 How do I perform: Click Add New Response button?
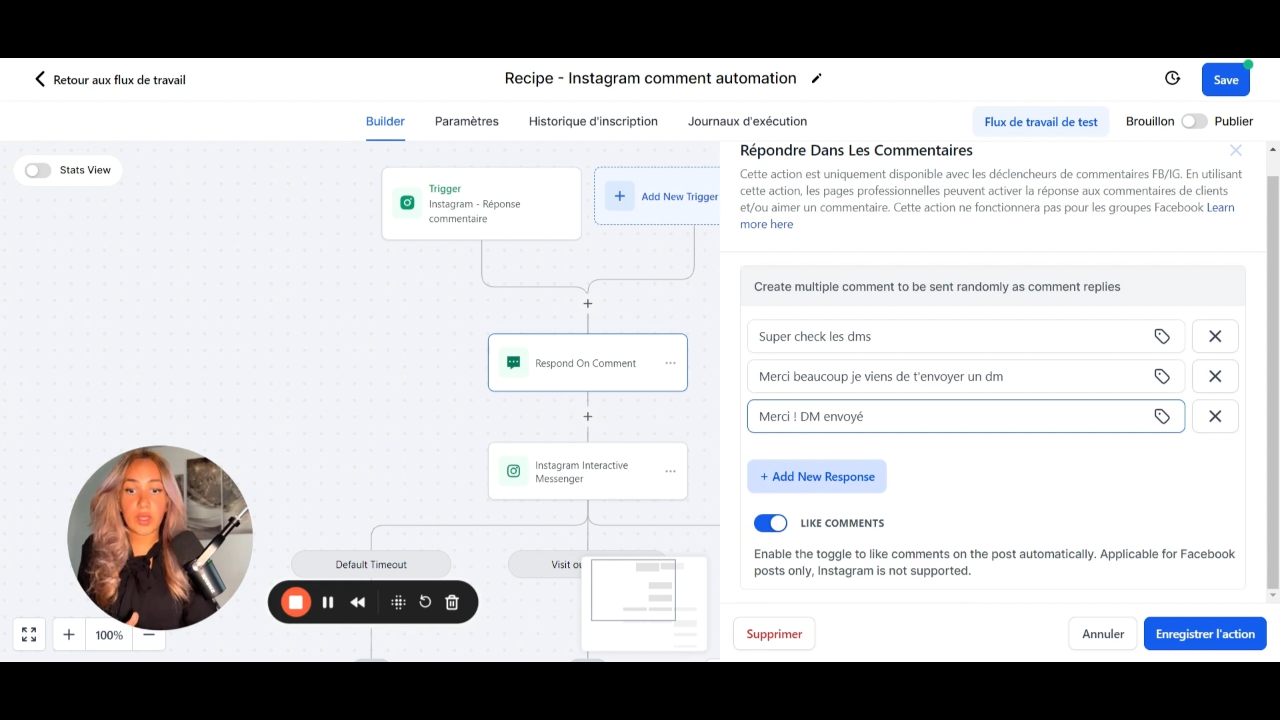(x=817, y=476)
